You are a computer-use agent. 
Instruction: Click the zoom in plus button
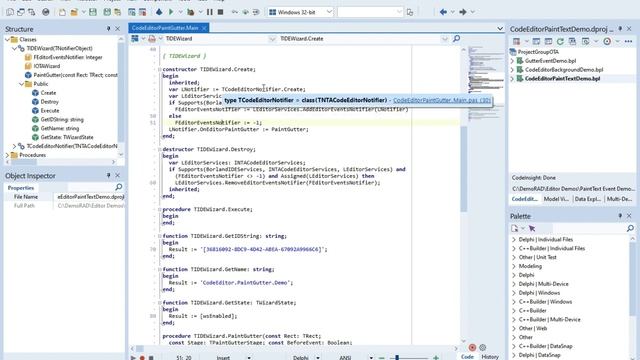(x=436, y=358)
